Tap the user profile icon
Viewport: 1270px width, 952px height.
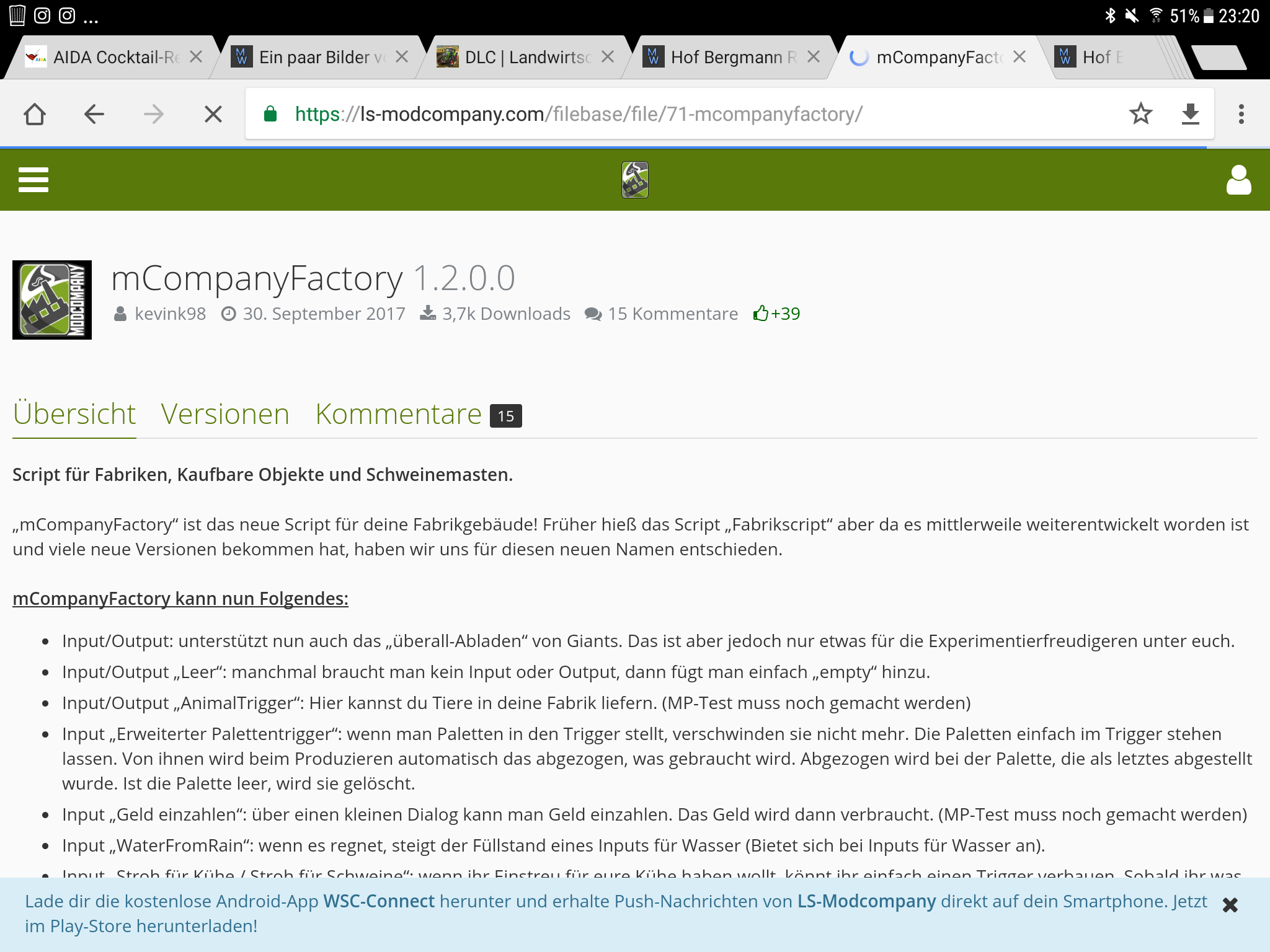(x=1238, y=180)
